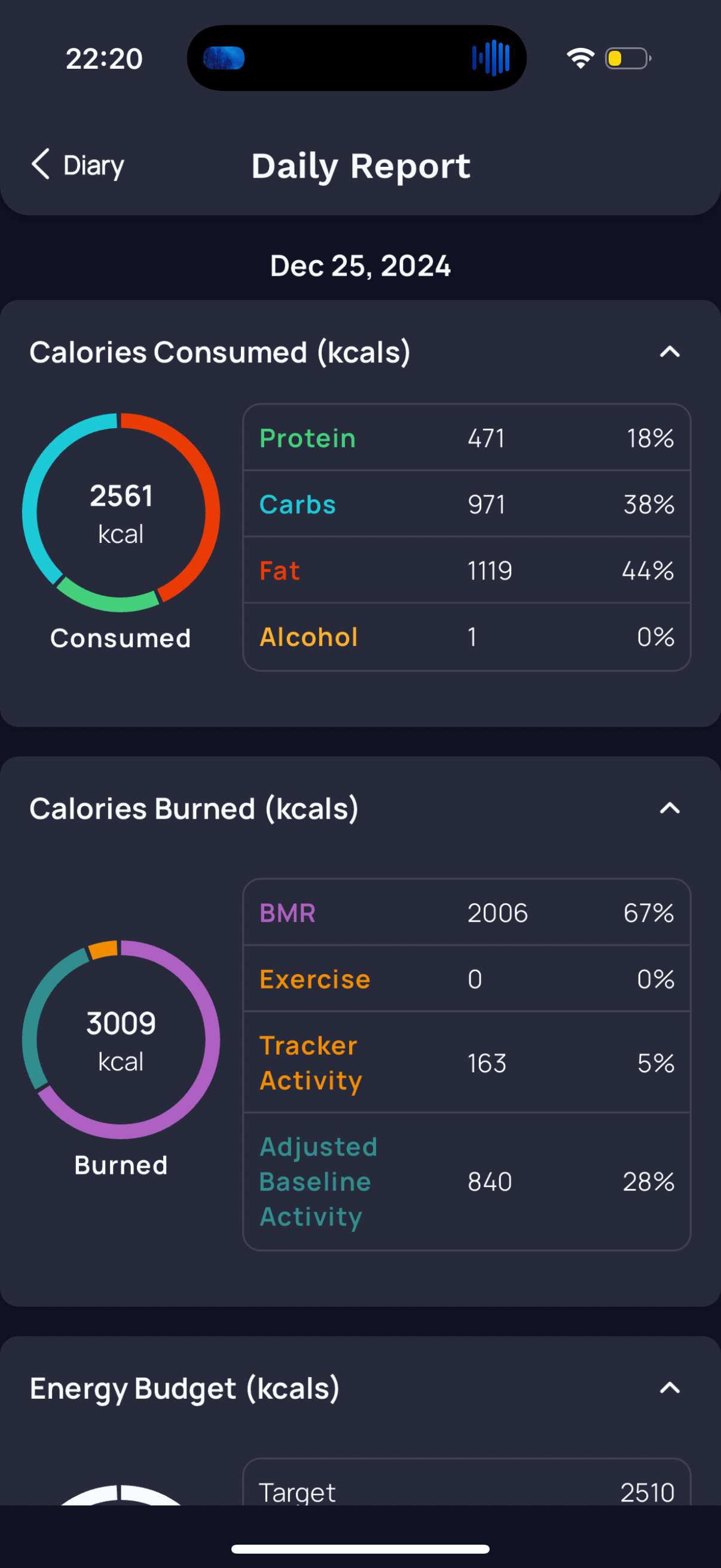Open the Exercise row
Image resolution: width=721 pixels, height=1568 pixels.
(x=467, y=979)
